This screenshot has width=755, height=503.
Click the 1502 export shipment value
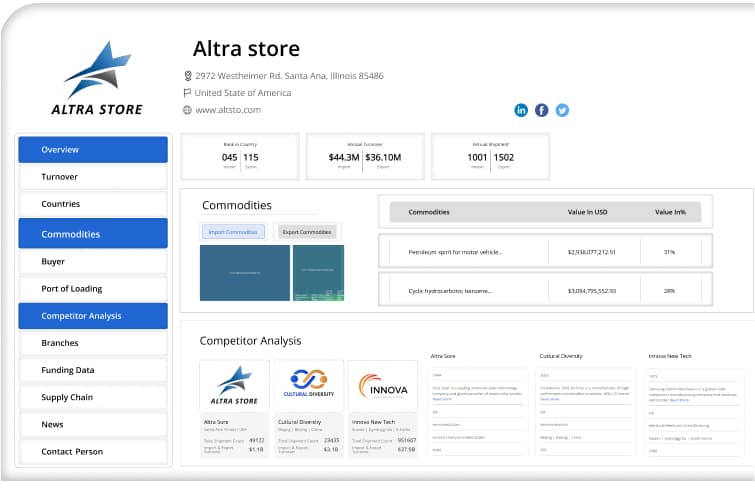tap(504, 157)
